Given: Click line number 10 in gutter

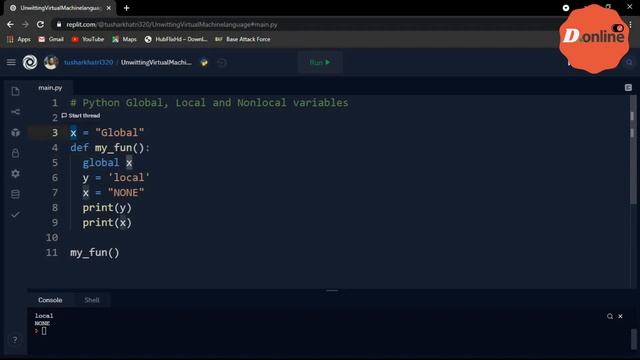Looking at the screenshot, I should point(52,238).
